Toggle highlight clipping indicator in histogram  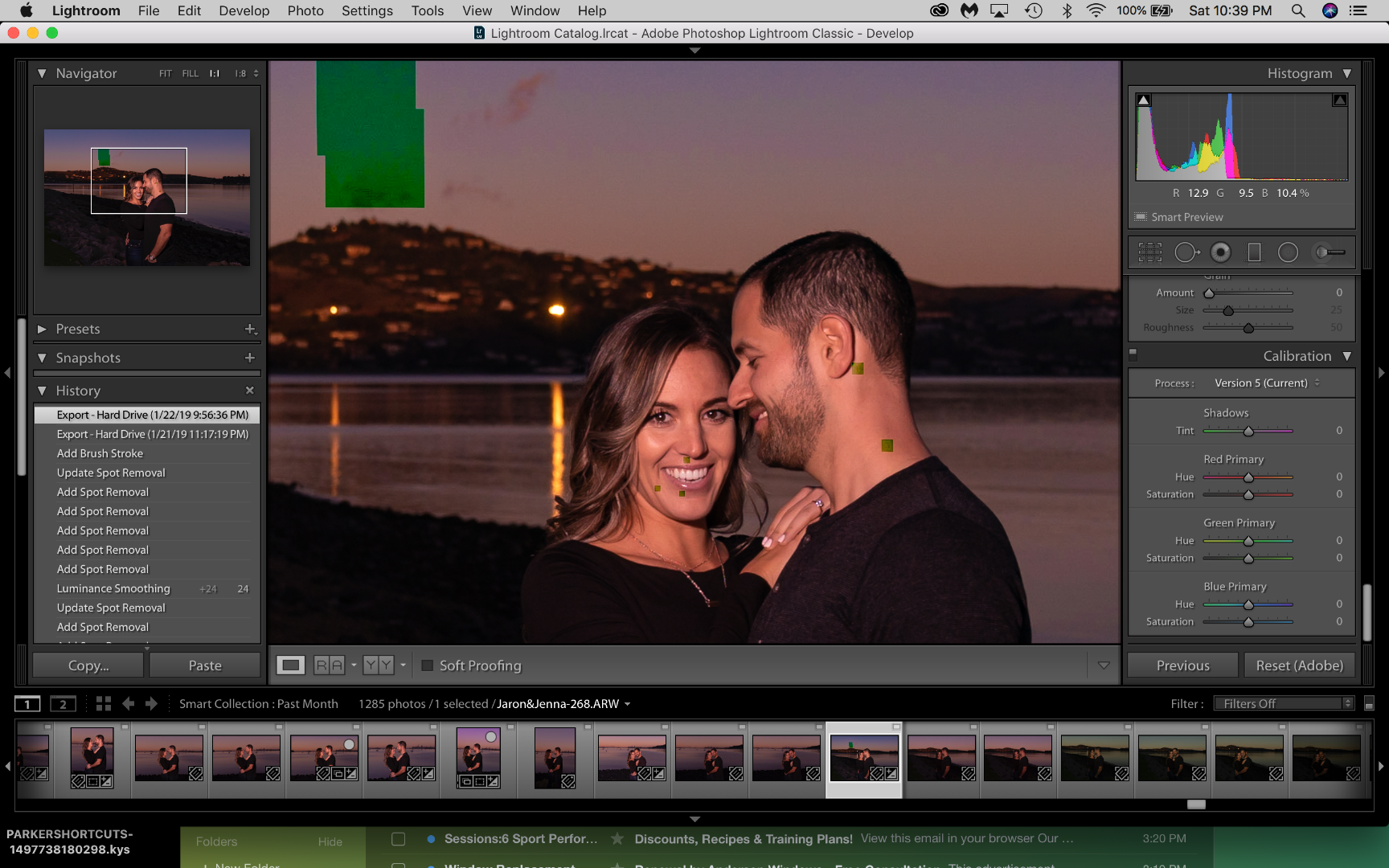coord(1340,100)
